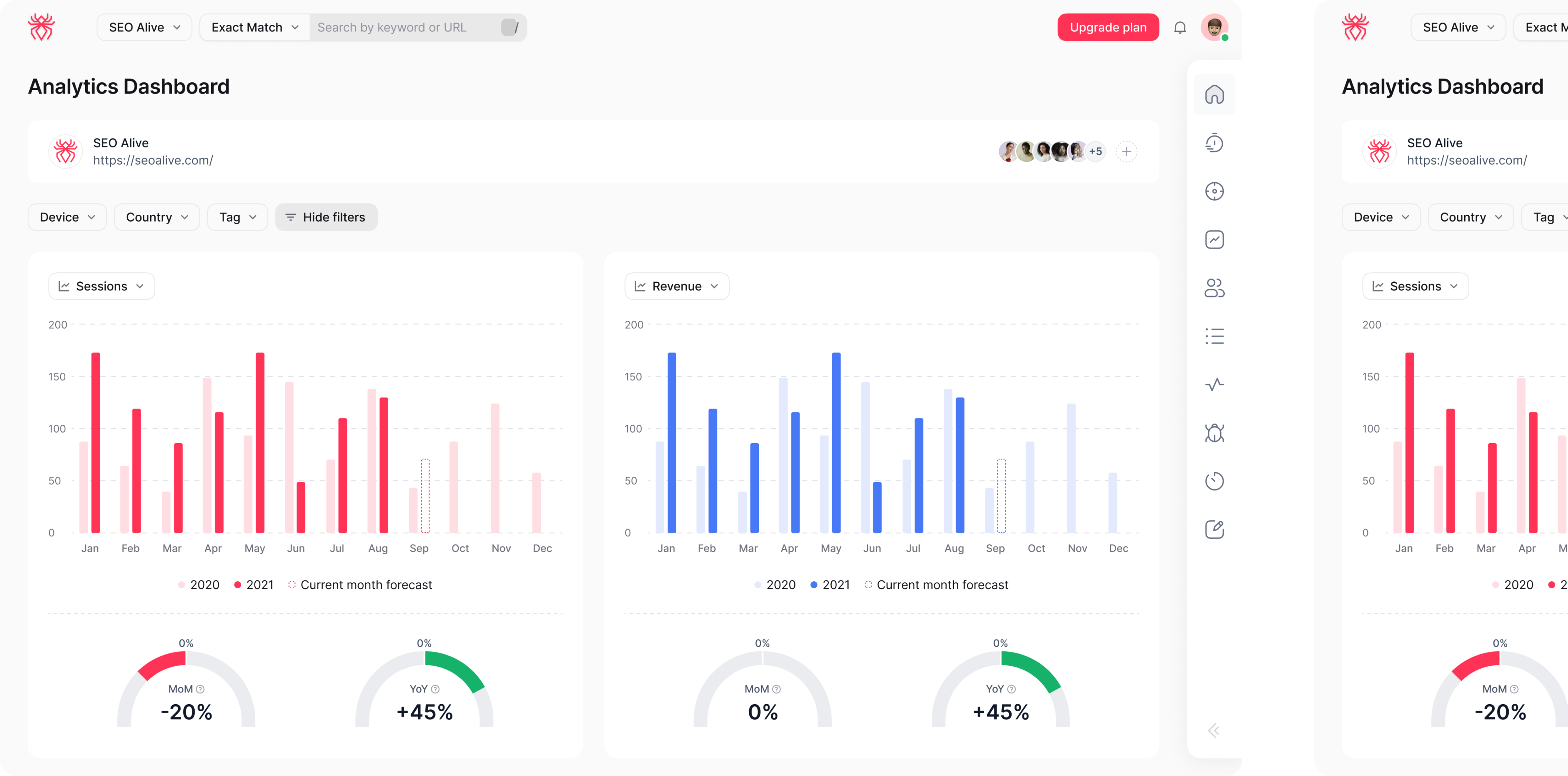Click the home icon in the sidebar
Viewport: 1568px width, 776px height.
1214,95
